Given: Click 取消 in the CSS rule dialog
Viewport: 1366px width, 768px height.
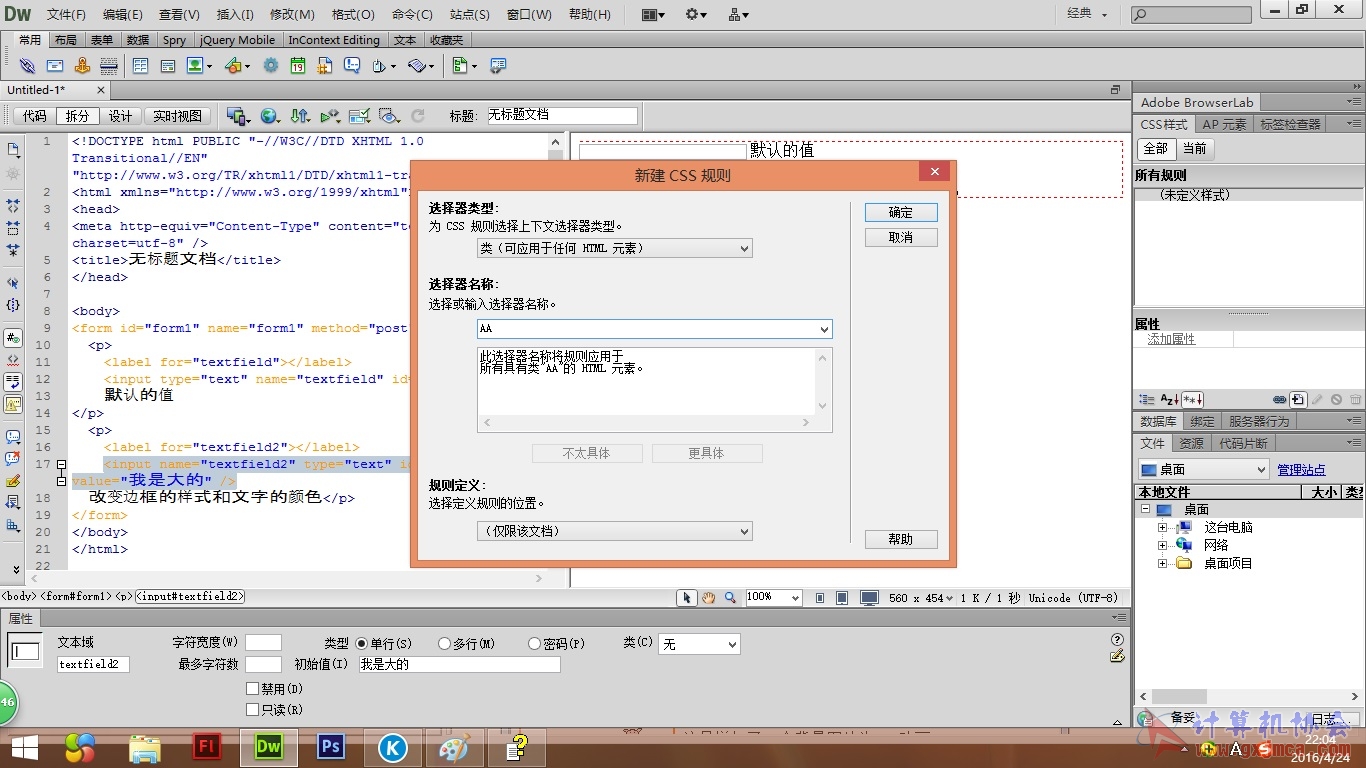Looking at the screenshot, I should click(901, 237).
